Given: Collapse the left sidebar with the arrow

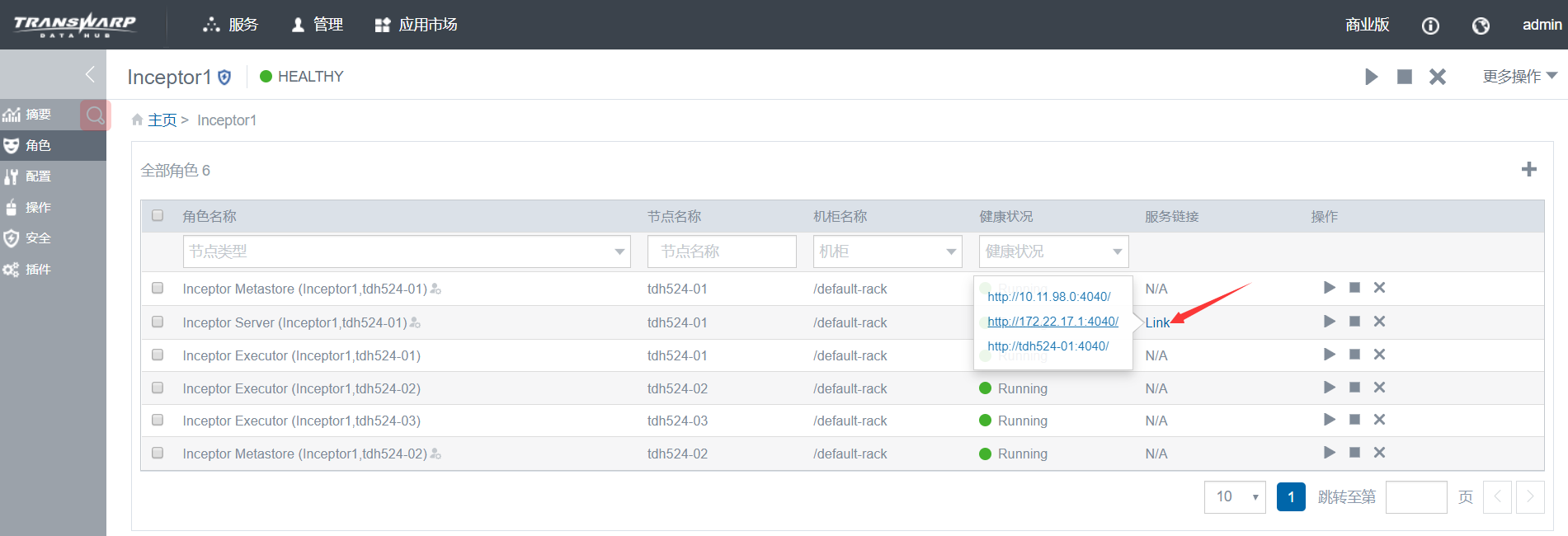Looking at the screenshot, I should click(91, 74).
